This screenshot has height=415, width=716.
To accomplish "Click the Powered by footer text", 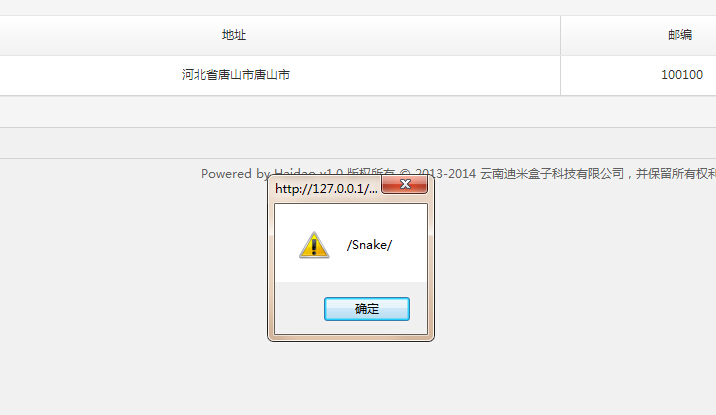I will click(236, 174).
